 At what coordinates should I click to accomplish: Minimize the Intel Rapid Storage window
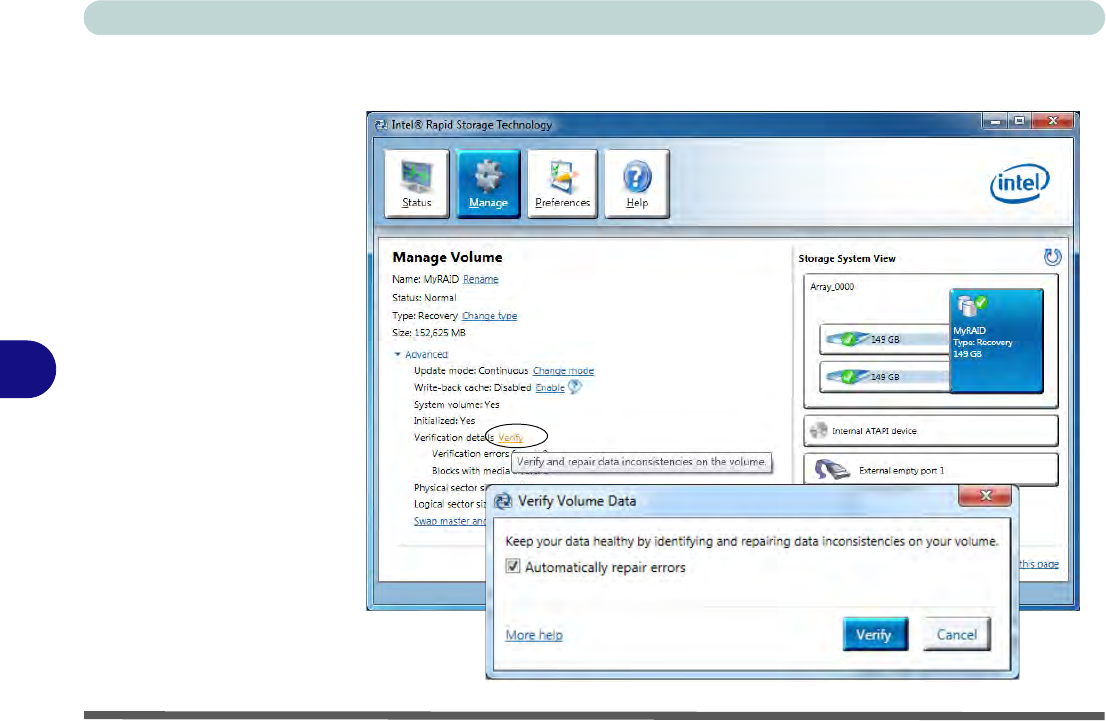pyautogui.click(x=995, y=121)
